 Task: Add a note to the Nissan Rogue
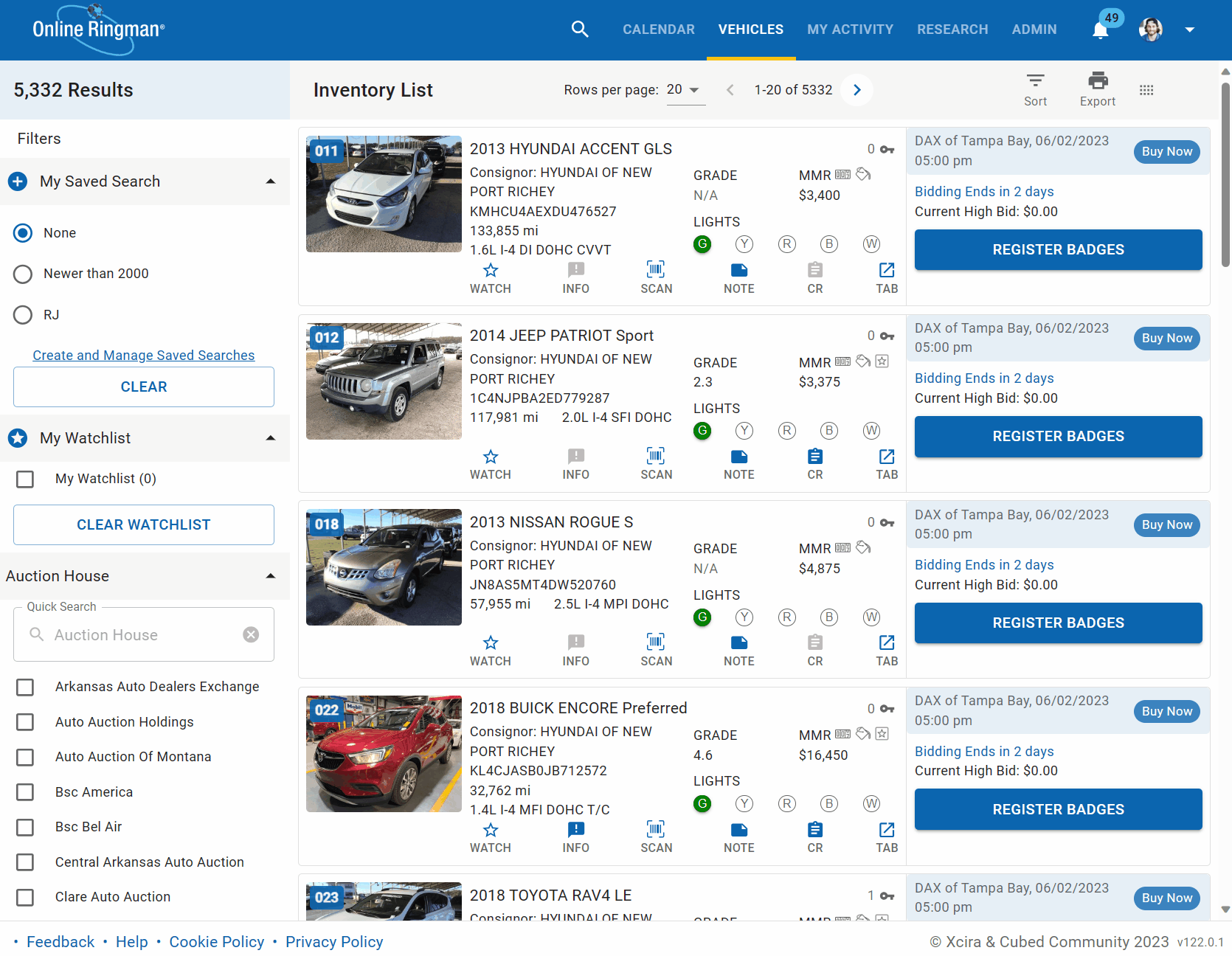tap(738, 651)
